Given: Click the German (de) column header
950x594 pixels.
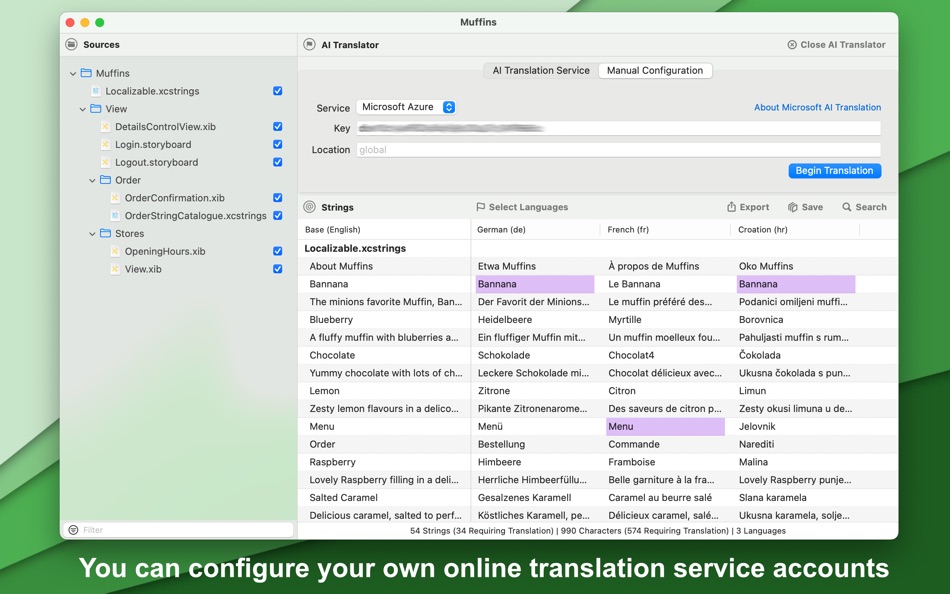Looking at the screenshot, I should [x=536, y=230].
